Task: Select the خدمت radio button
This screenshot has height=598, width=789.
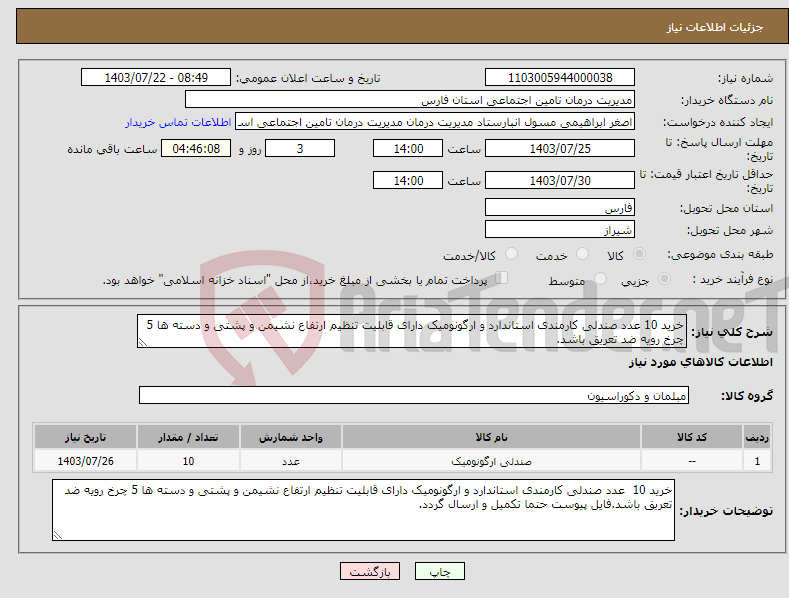Action: (582, 254)
